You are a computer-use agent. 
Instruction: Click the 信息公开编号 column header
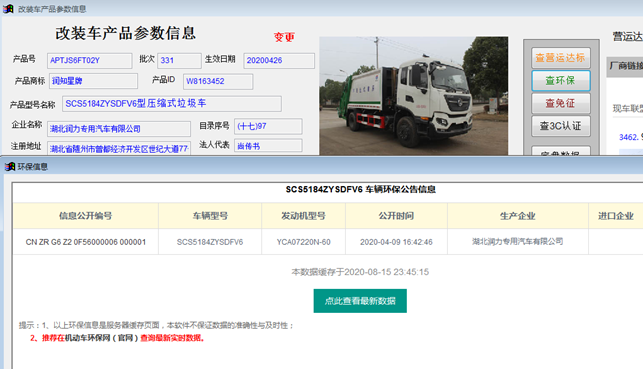tap(86, 216)
